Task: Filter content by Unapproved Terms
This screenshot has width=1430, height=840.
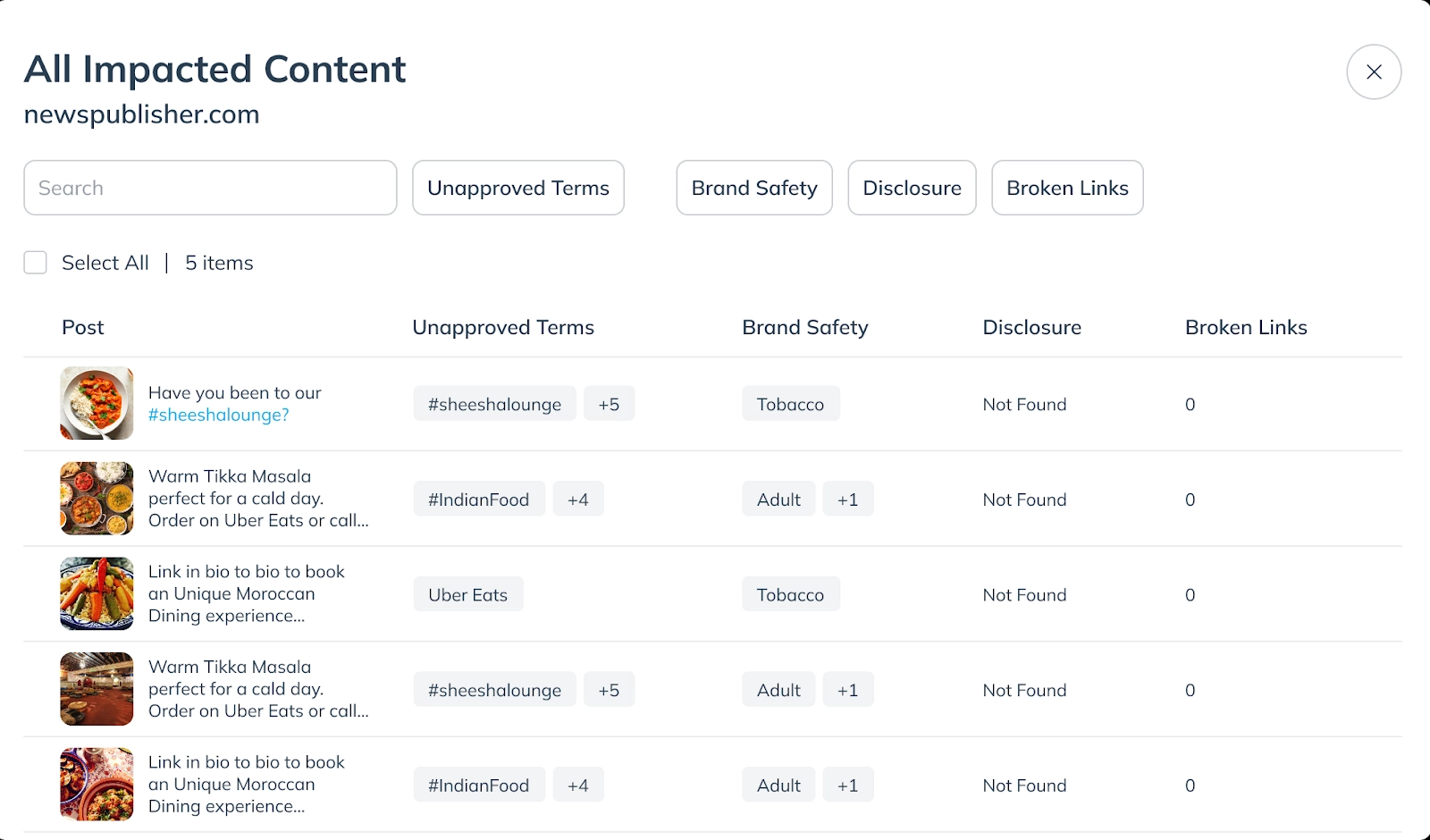Action: [517, 188]
